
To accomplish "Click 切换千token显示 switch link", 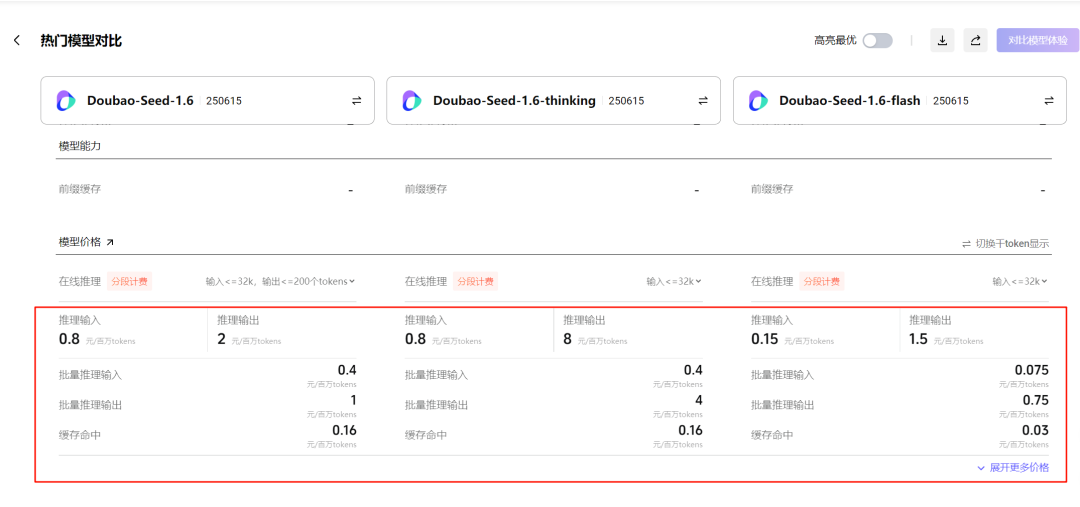I will click(1006, 243).
